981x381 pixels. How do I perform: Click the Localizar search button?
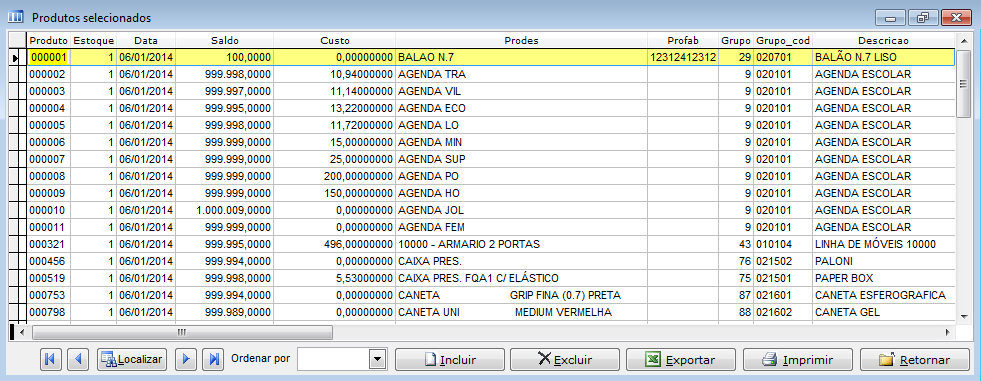pos(132,360)
